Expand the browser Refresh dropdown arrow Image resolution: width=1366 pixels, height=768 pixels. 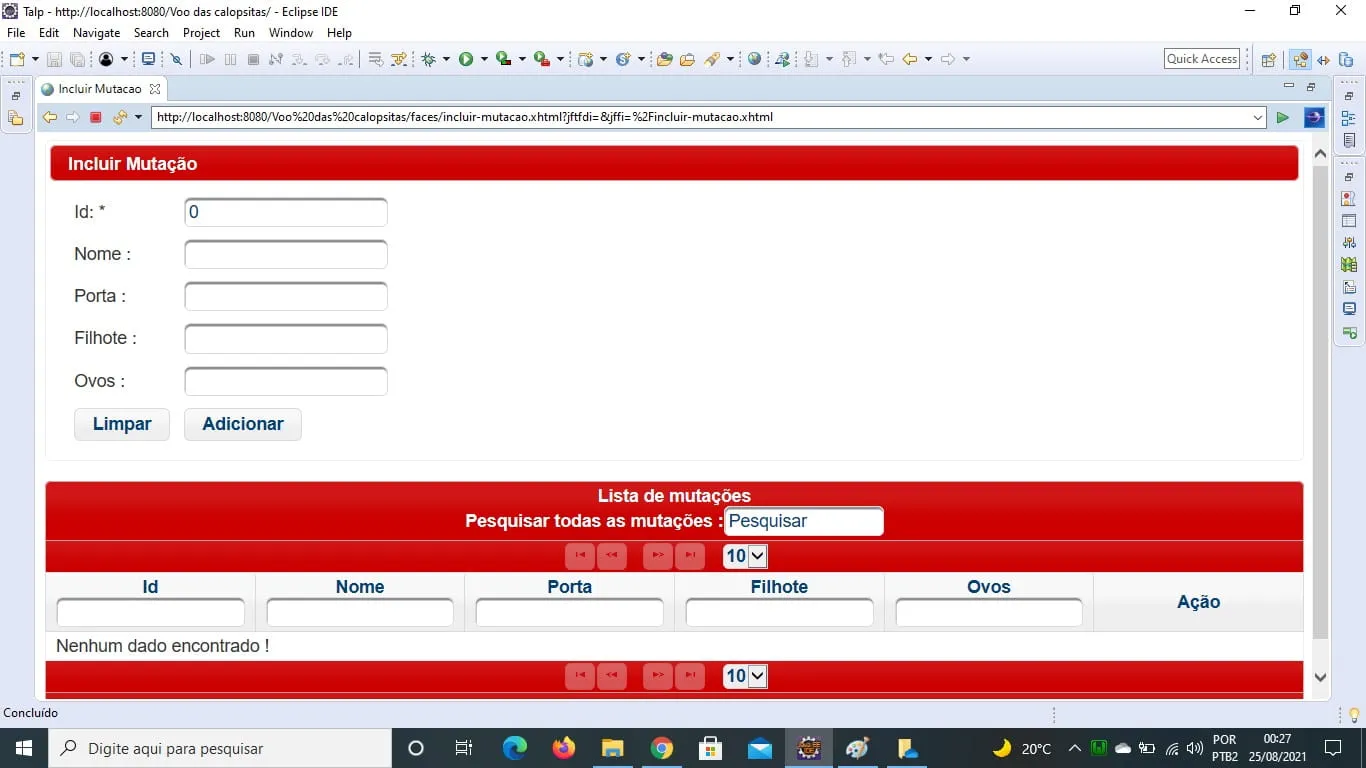138,118
